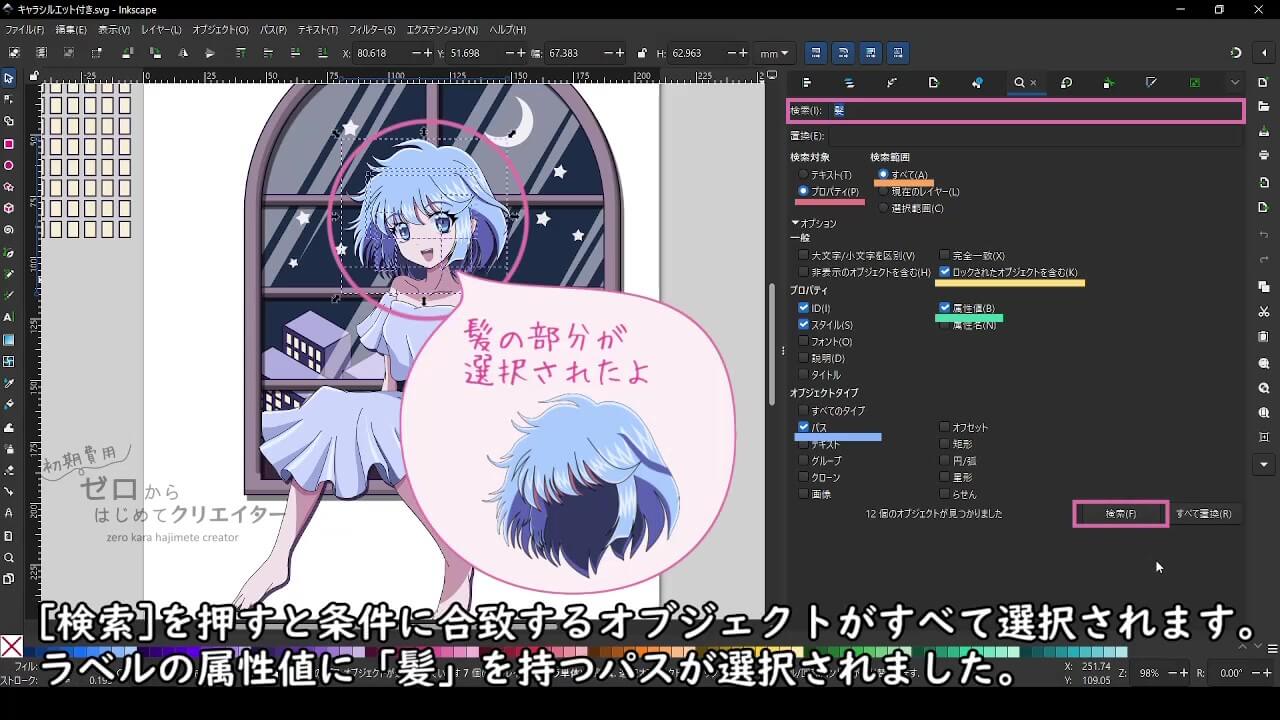Click the Flip vertical icon

coord(210,53)
